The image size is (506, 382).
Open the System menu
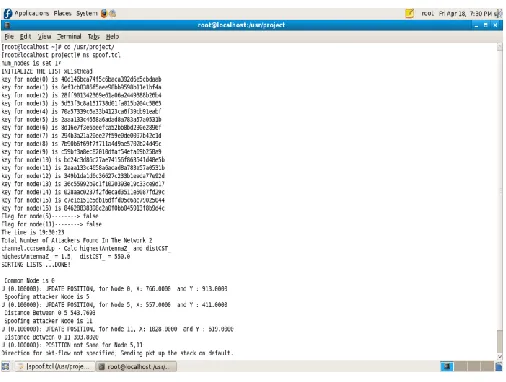[87, 14]
